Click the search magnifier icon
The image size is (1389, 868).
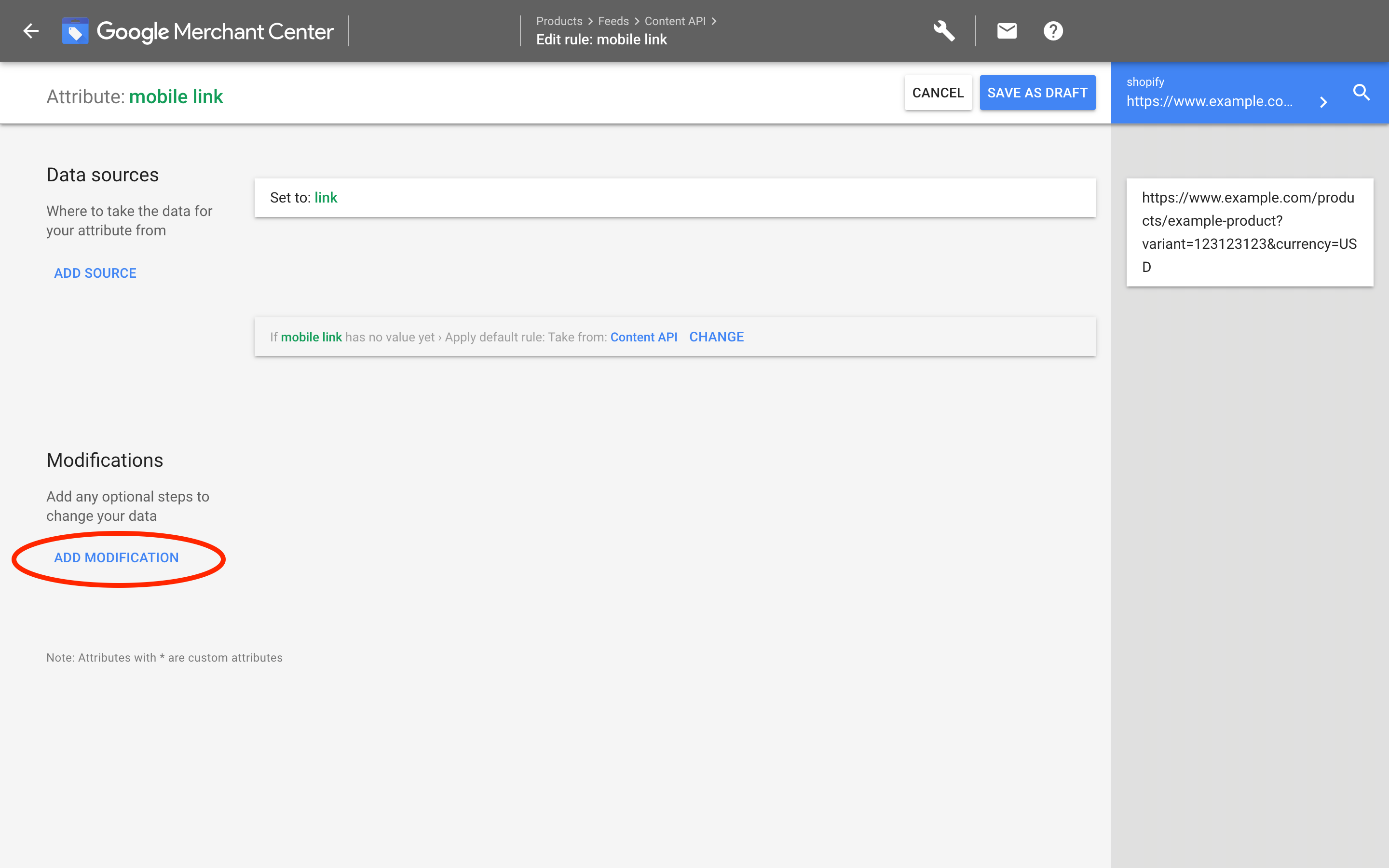1362,93
